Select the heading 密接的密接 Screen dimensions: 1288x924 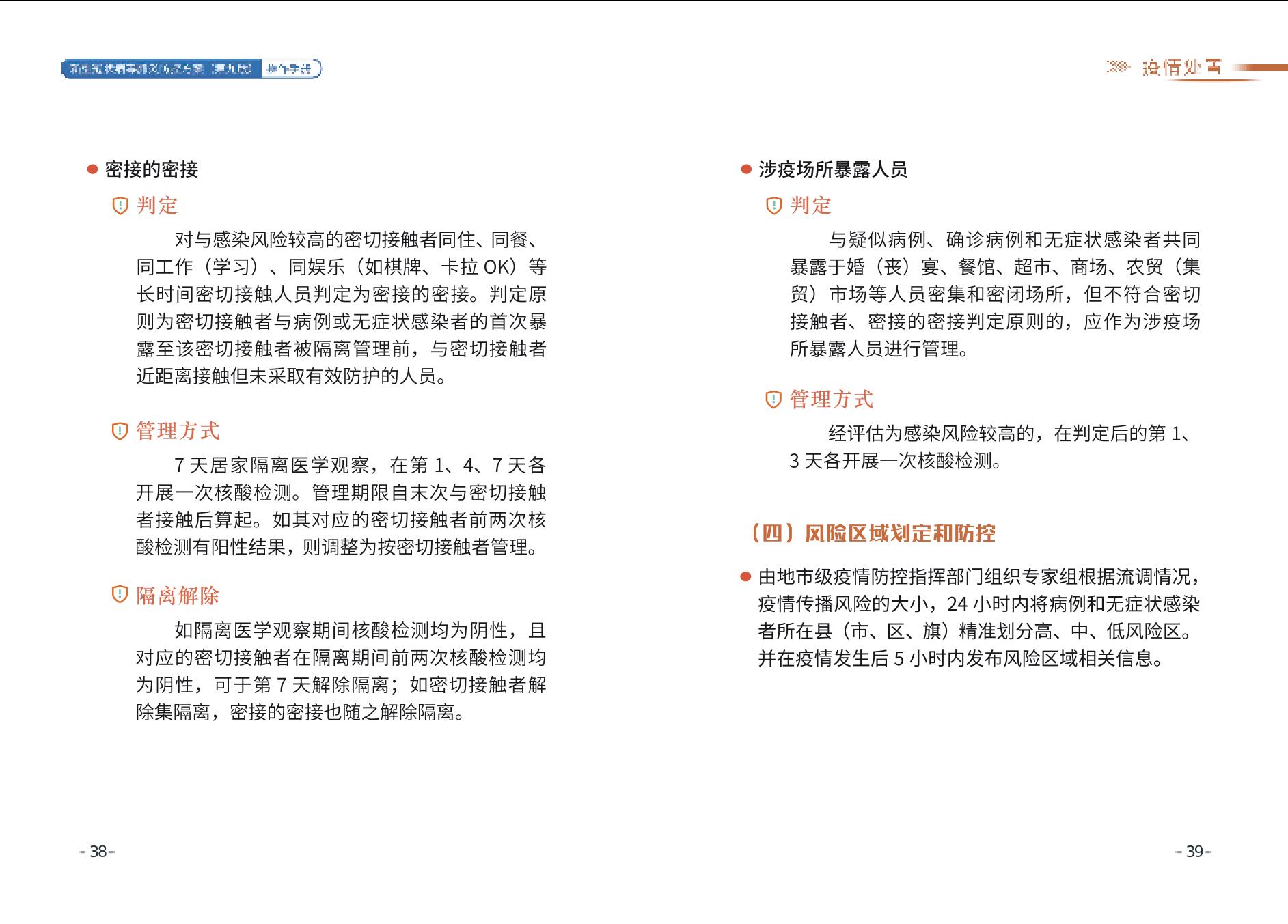152,169
